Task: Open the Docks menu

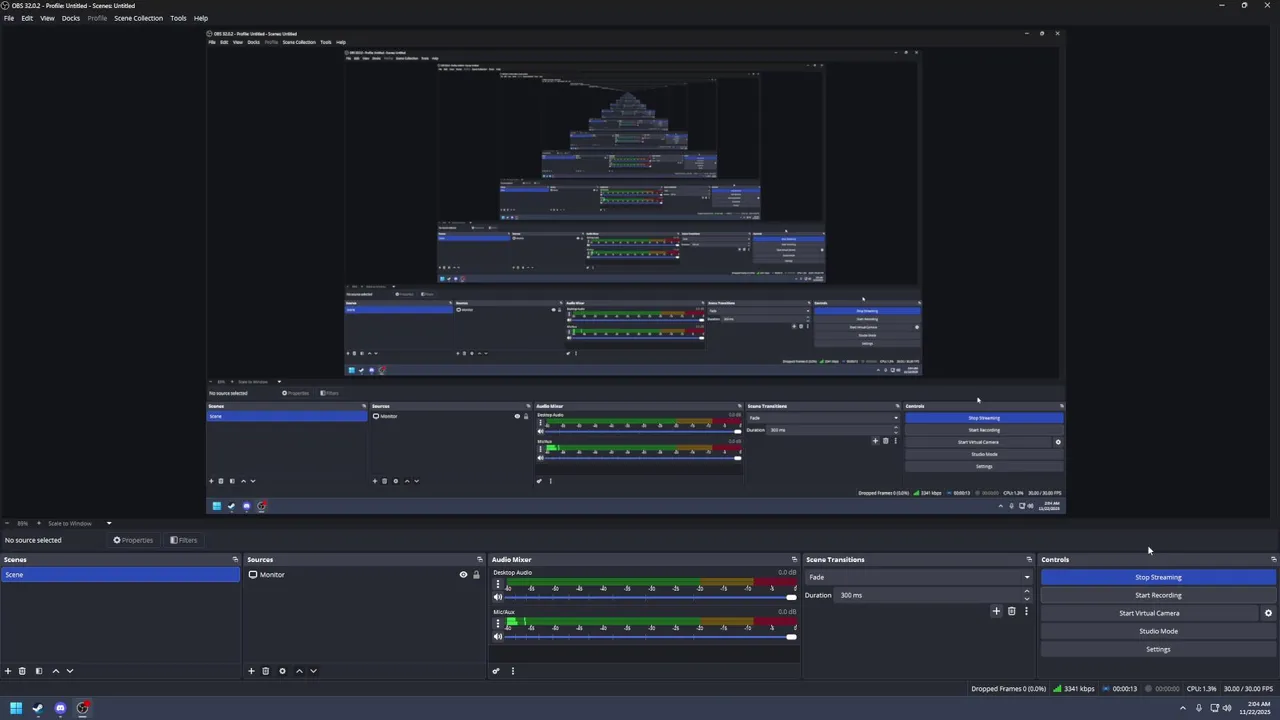Action: point(71,18)
